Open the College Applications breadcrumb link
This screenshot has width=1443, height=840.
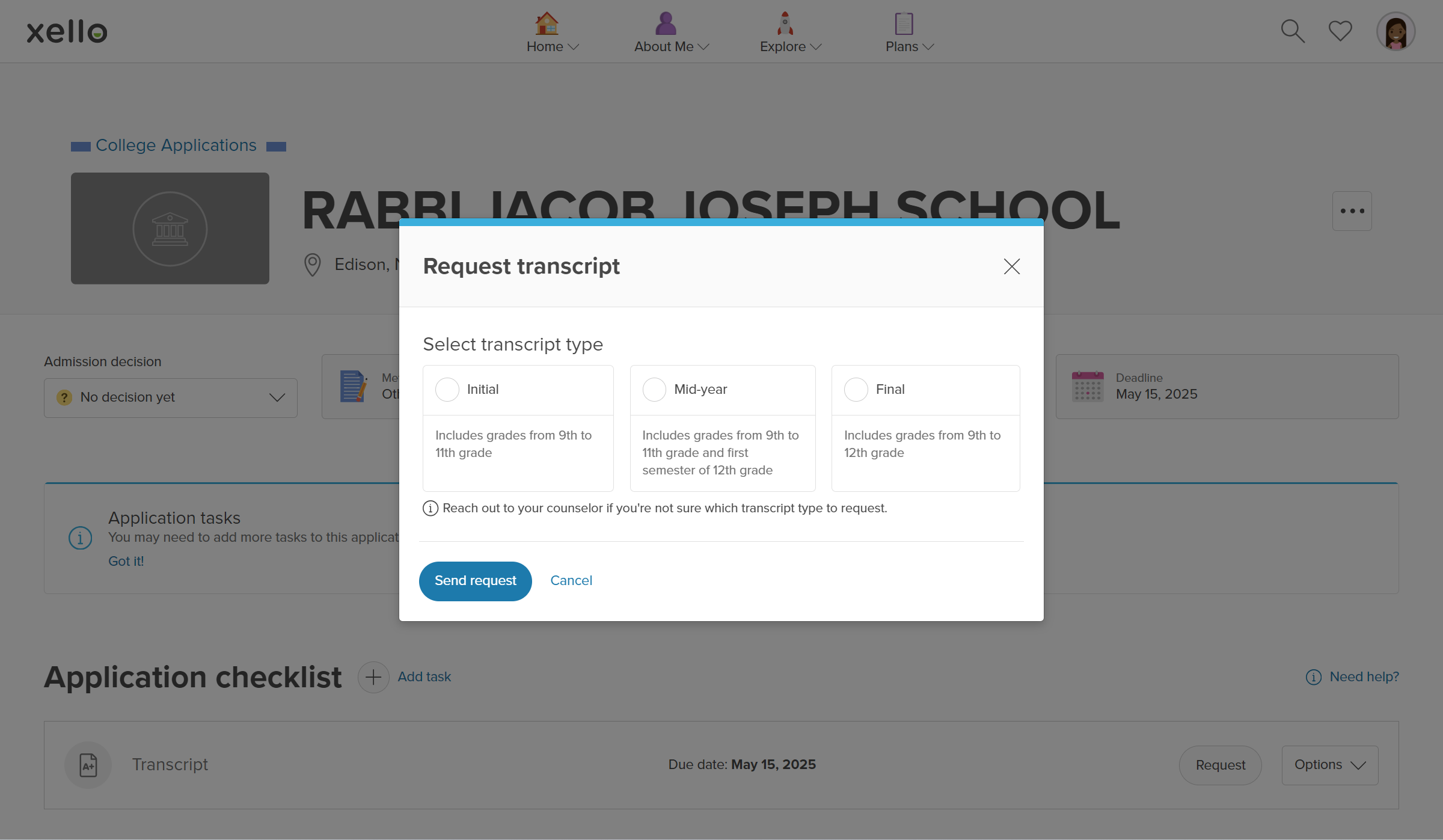click(x=176, y=145)
